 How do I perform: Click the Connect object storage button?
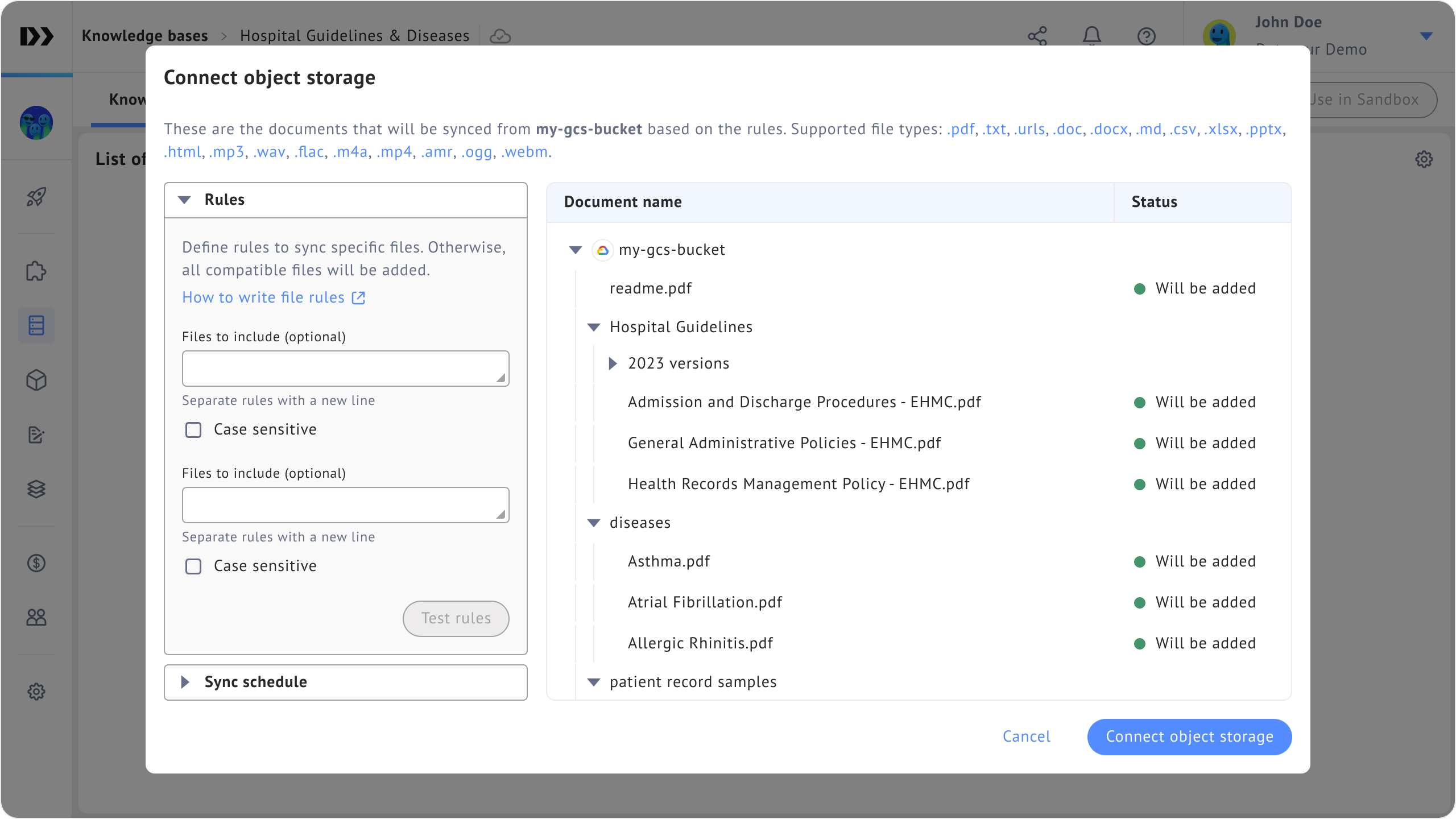coord(1189,737)
